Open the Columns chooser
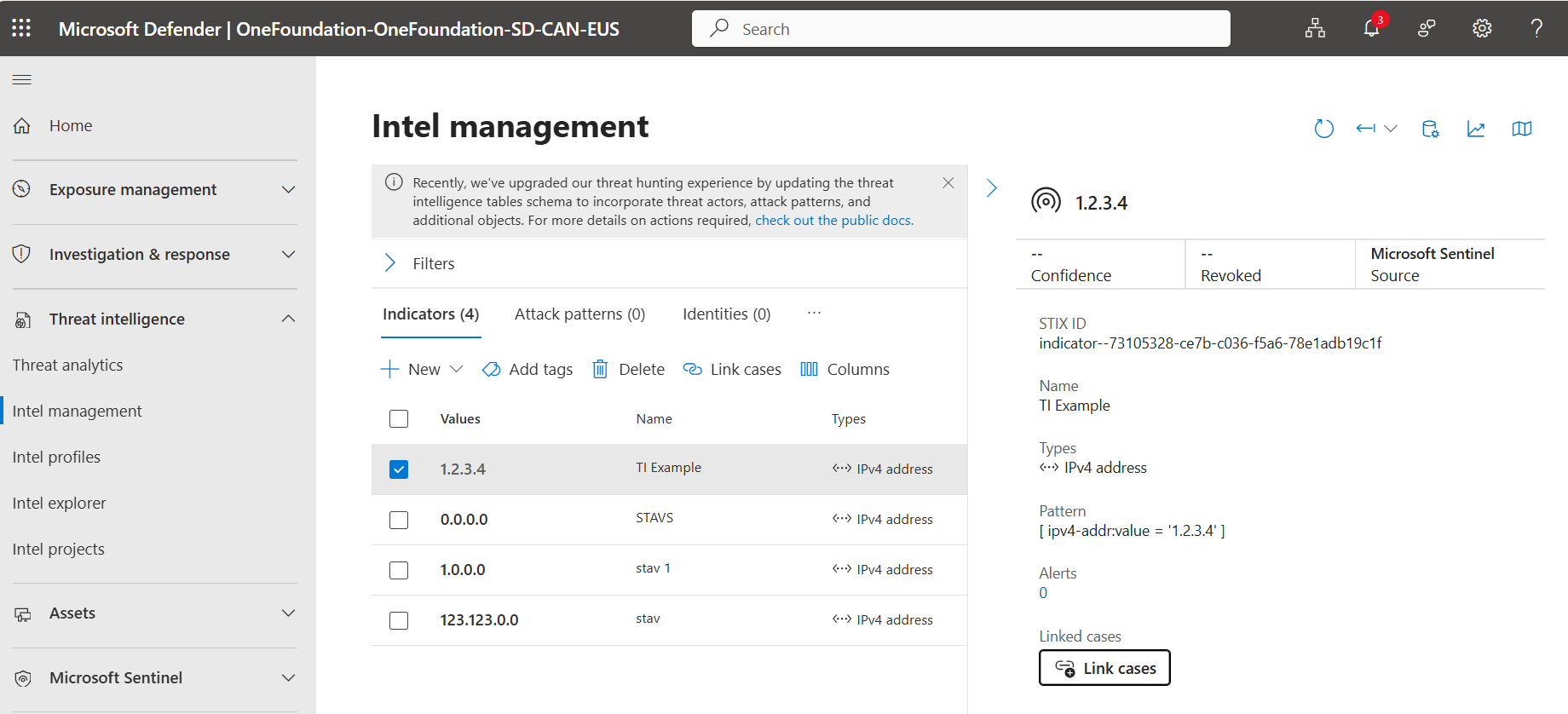Viewport: 1568px width, 714px height. (845, 369)
